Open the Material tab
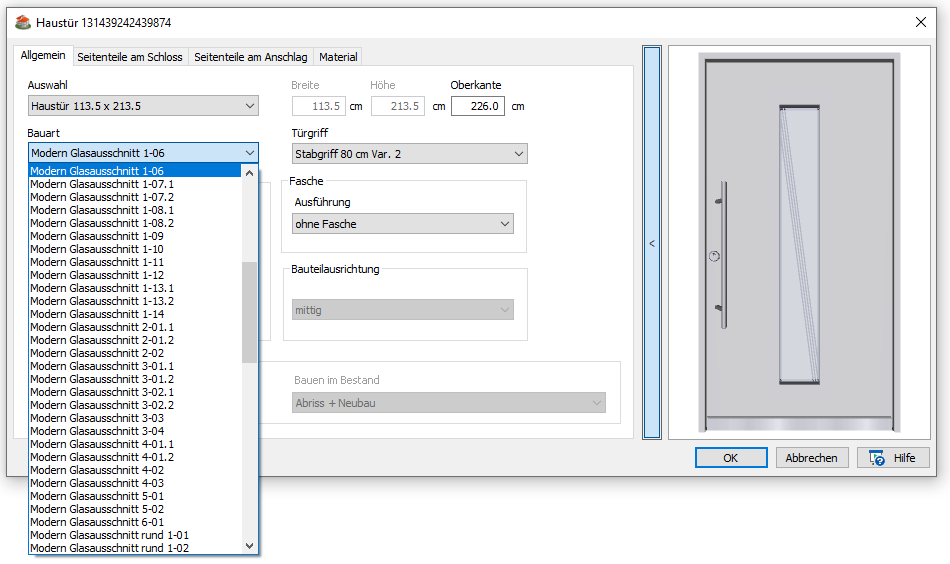 338,57
